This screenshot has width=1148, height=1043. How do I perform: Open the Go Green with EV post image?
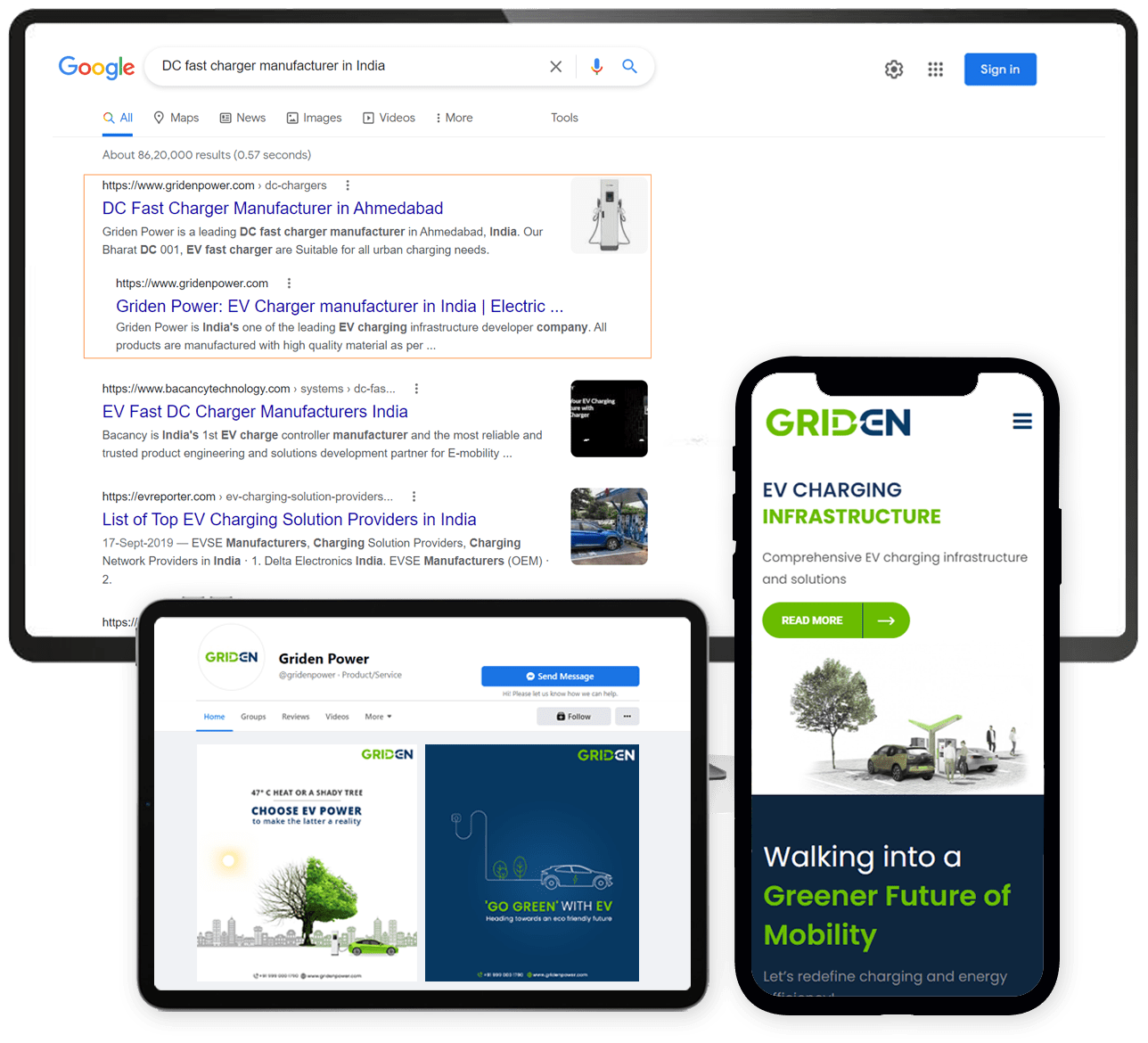tap(532, 863)
